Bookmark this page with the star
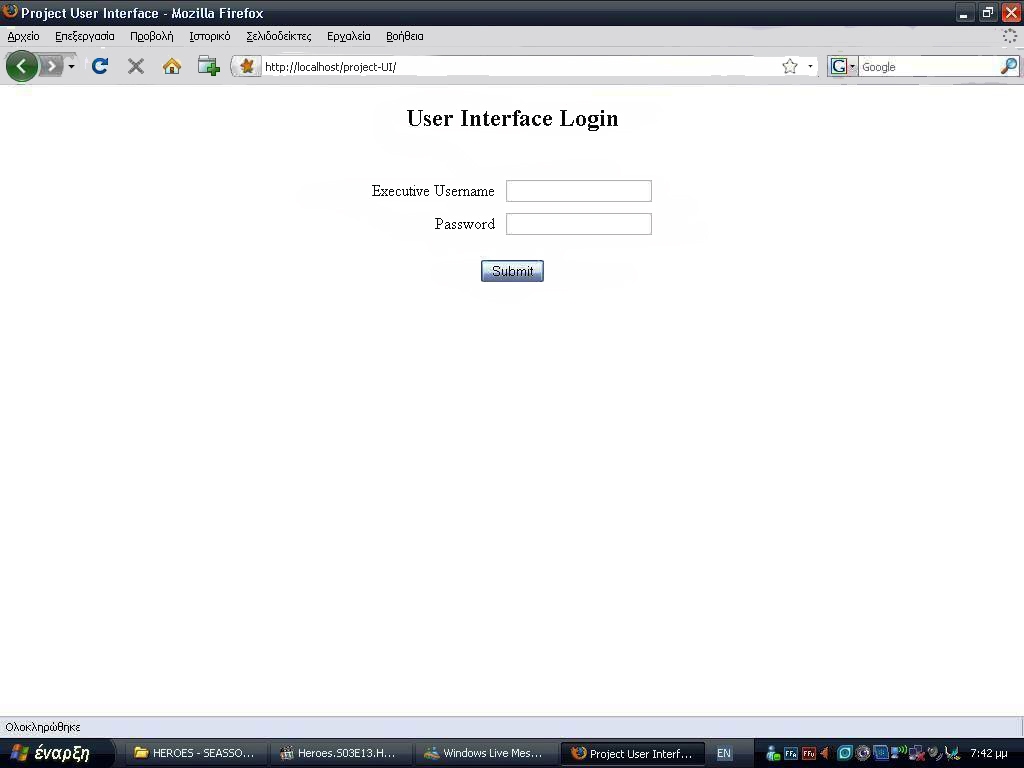1024x768 pixels. (790, 67)
